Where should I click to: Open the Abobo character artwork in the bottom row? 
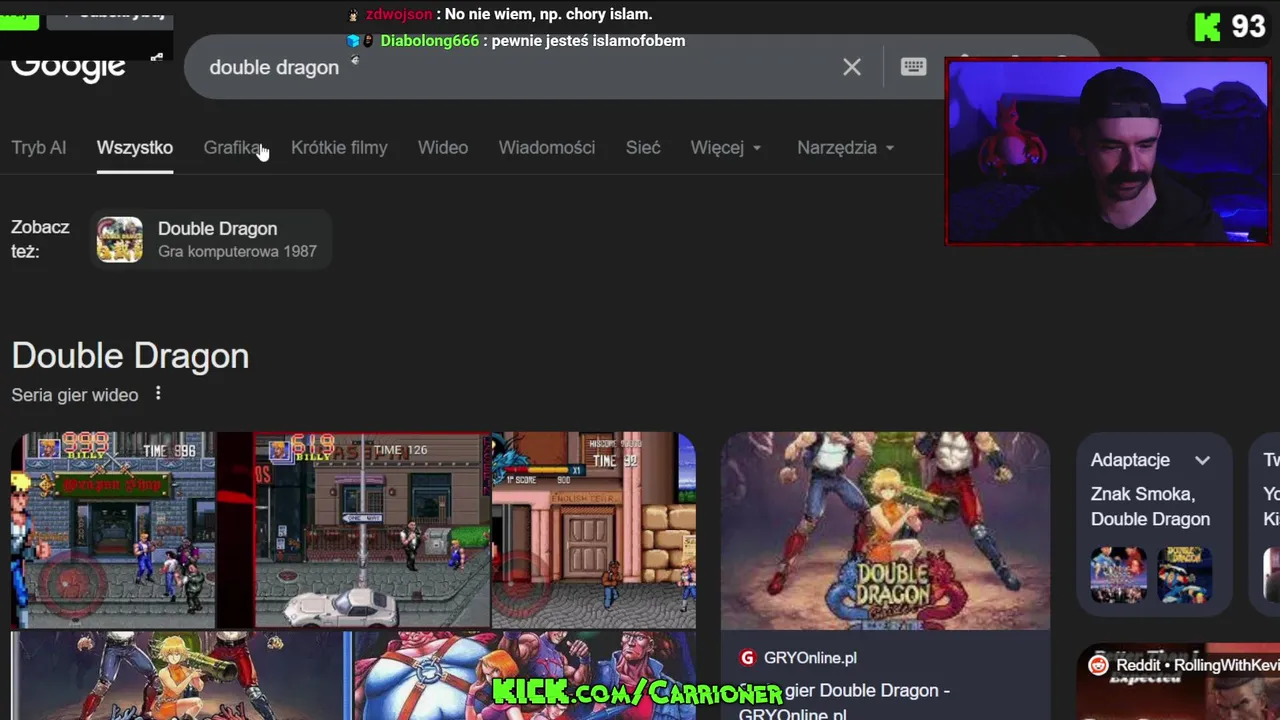pyautogui.click(x=525, y=675)
